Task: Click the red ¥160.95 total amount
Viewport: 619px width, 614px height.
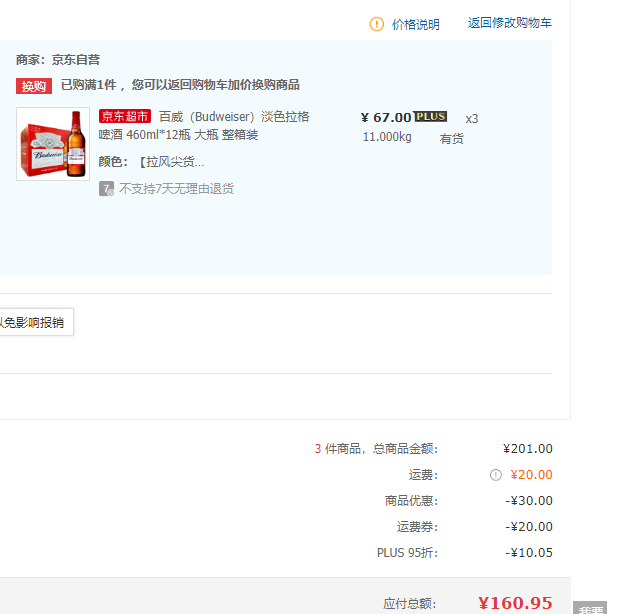Action: (515, 603)
